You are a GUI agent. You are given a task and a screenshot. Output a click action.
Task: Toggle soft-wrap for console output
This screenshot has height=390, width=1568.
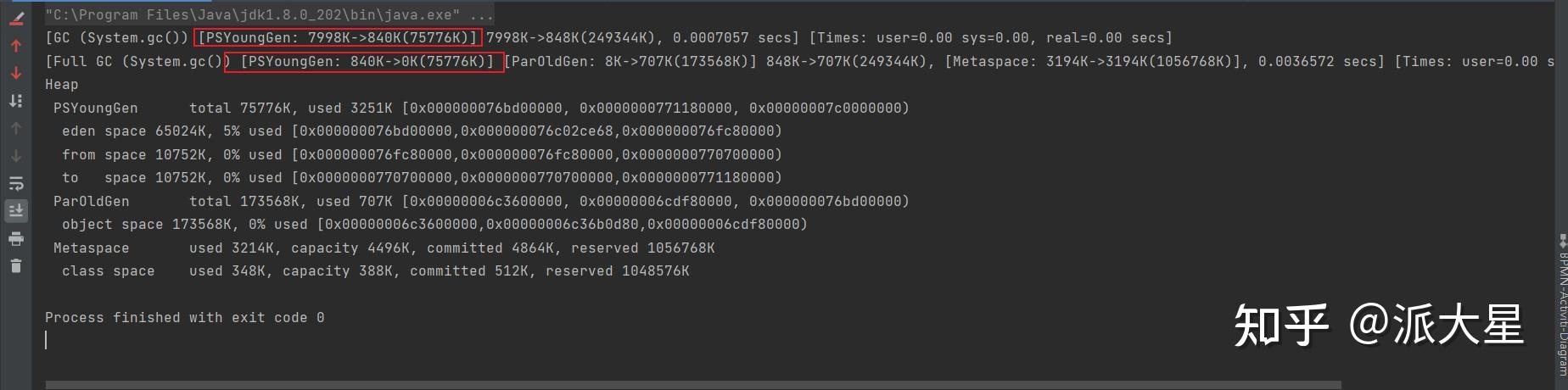click(x=16, y=183)
